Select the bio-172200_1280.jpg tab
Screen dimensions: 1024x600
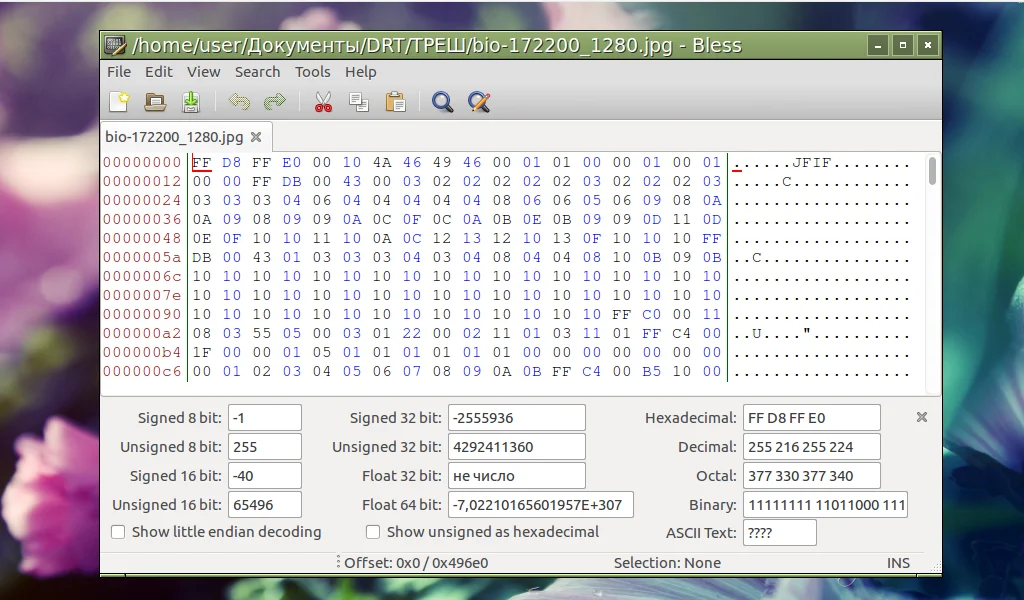(174, 137)
